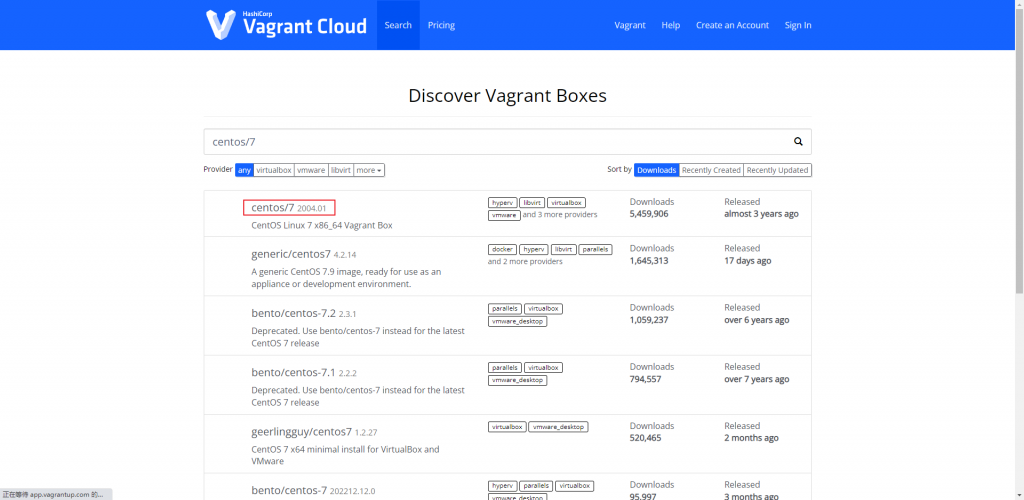Click vmware_desktop tag in geerlingguy/centos7 row

(558, 427)
